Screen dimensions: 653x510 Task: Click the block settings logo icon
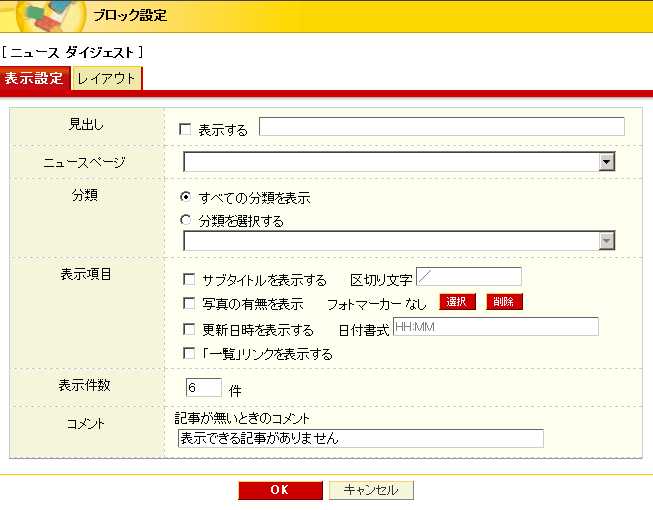tap(52, 16)
